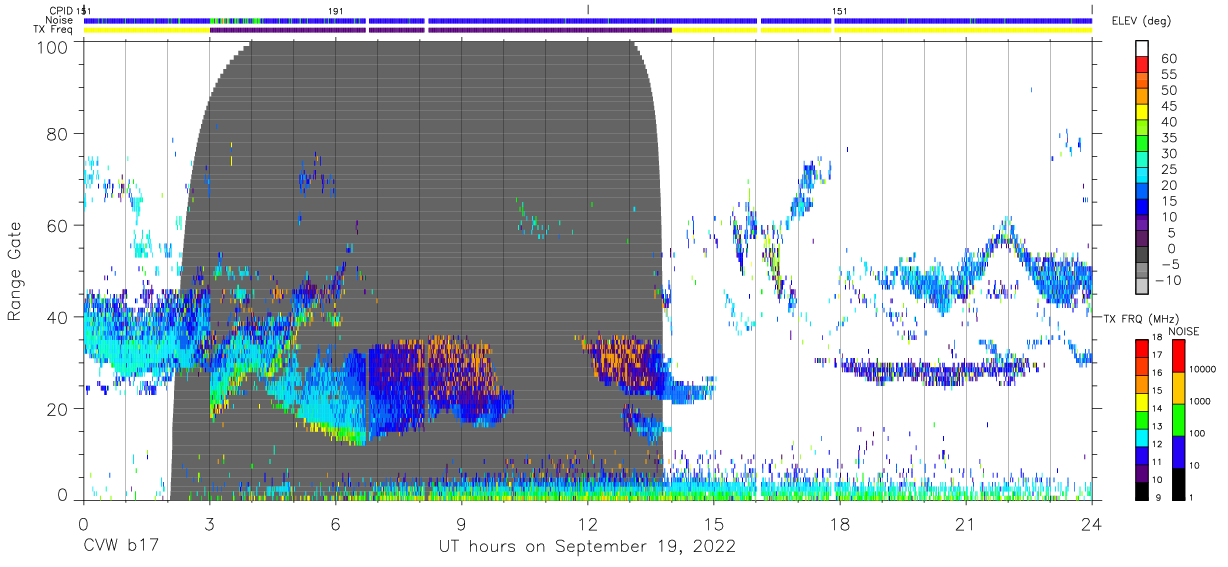Click the CPID value "191" above noise bar
Image resolution: width=1228 pixels, height=567 pixels.
pyautogui.click(x=336, y=10)
